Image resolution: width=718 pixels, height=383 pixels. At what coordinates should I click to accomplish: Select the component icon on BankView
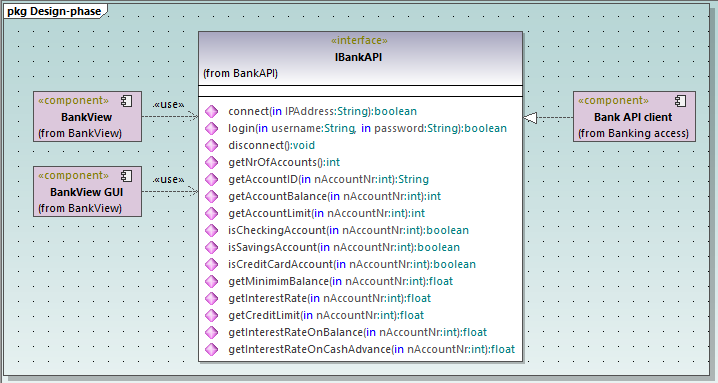pyautogui.click(x=127, y=101)
